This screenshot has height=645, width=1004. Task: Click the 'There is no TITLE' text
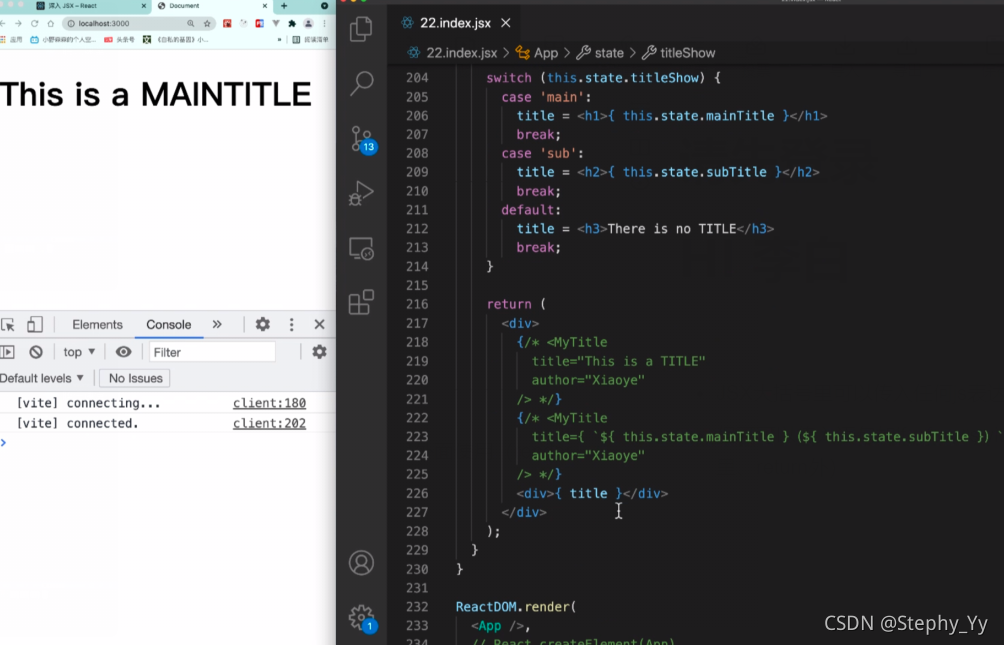click(x=672, y=229)
